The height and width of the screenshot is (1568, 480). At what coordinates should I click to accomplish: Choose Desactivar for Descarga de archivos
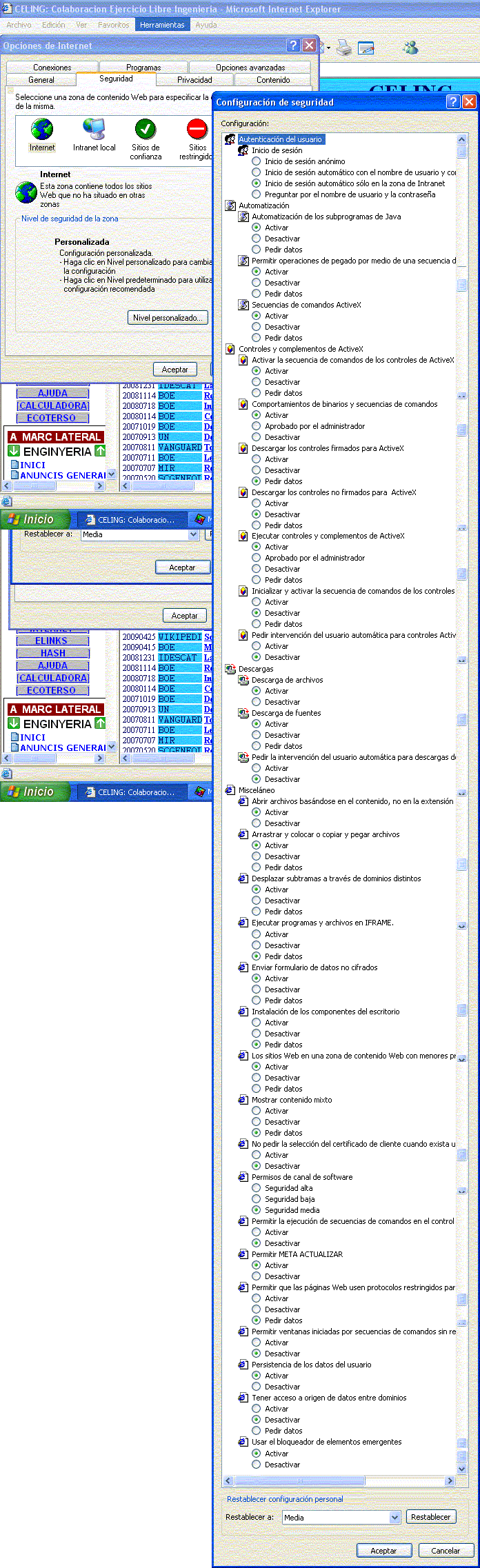click(x=257, y=702)
